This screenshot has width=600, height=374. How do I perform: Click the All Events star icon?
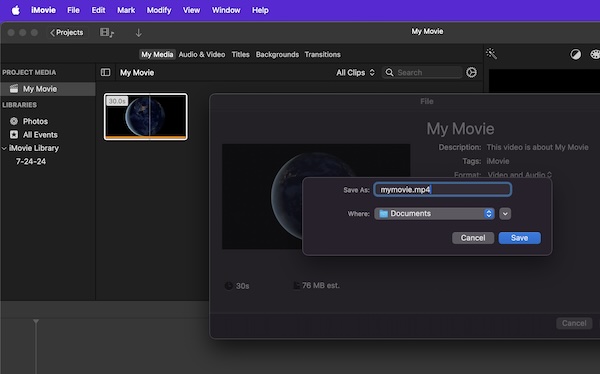pos(14,135)
